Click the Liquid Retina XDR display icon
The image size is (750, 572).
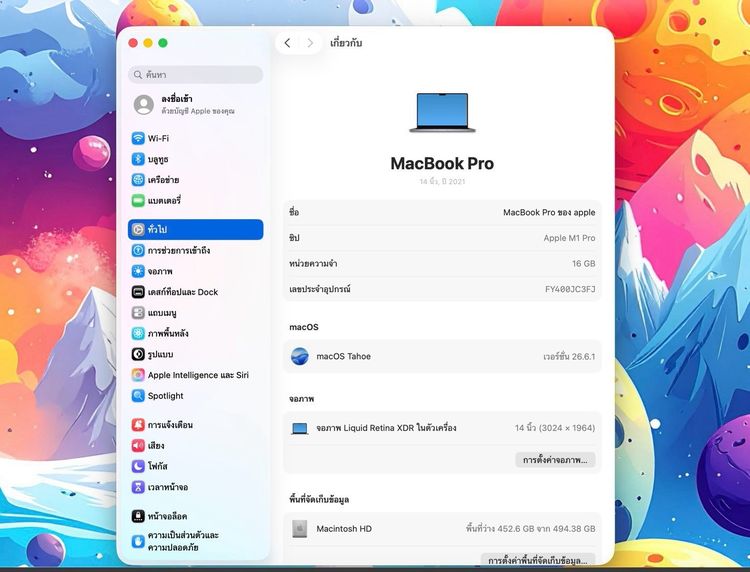tap(300, 428)
